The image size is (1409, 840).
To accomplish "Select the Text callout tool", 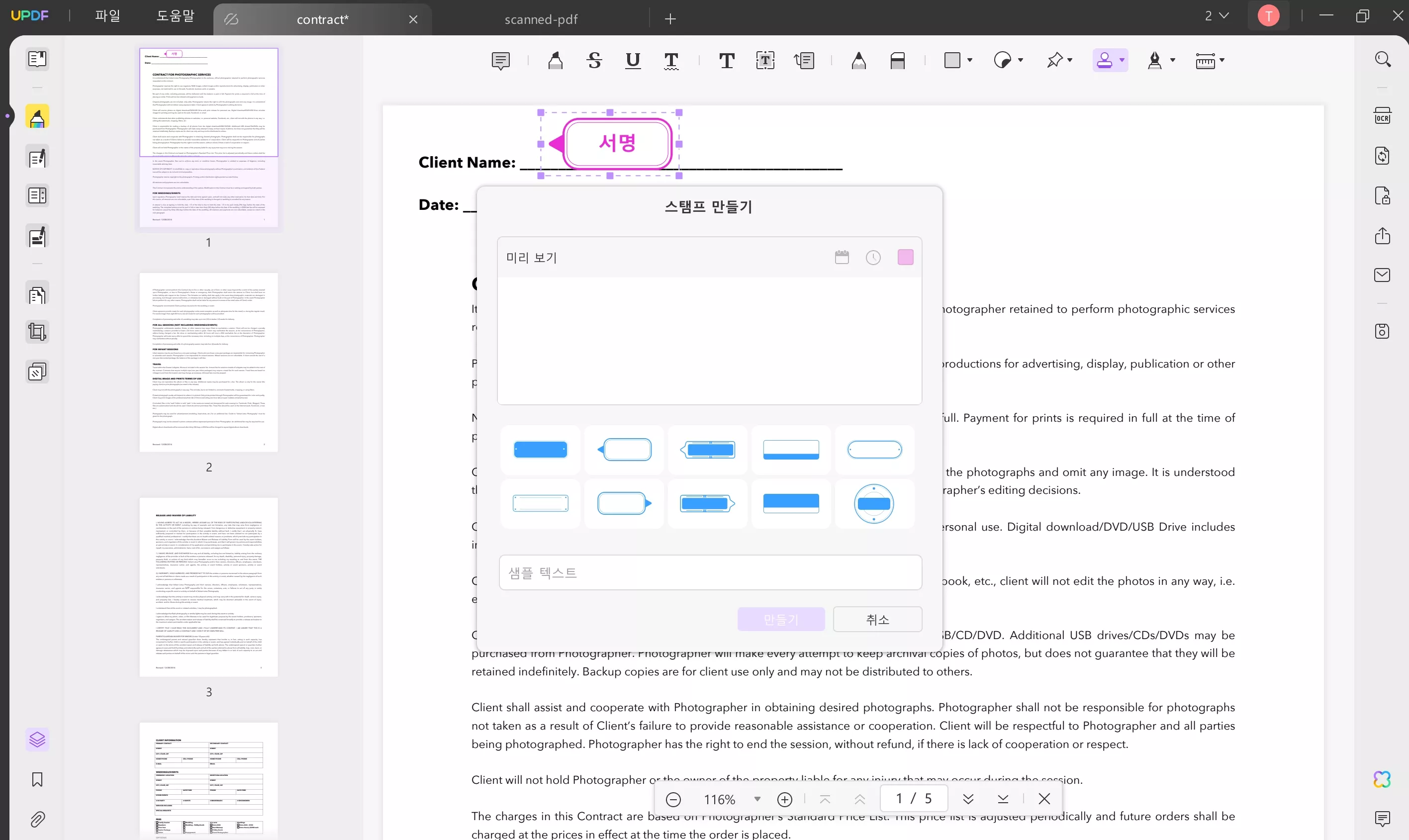I will tap(804, 60).
